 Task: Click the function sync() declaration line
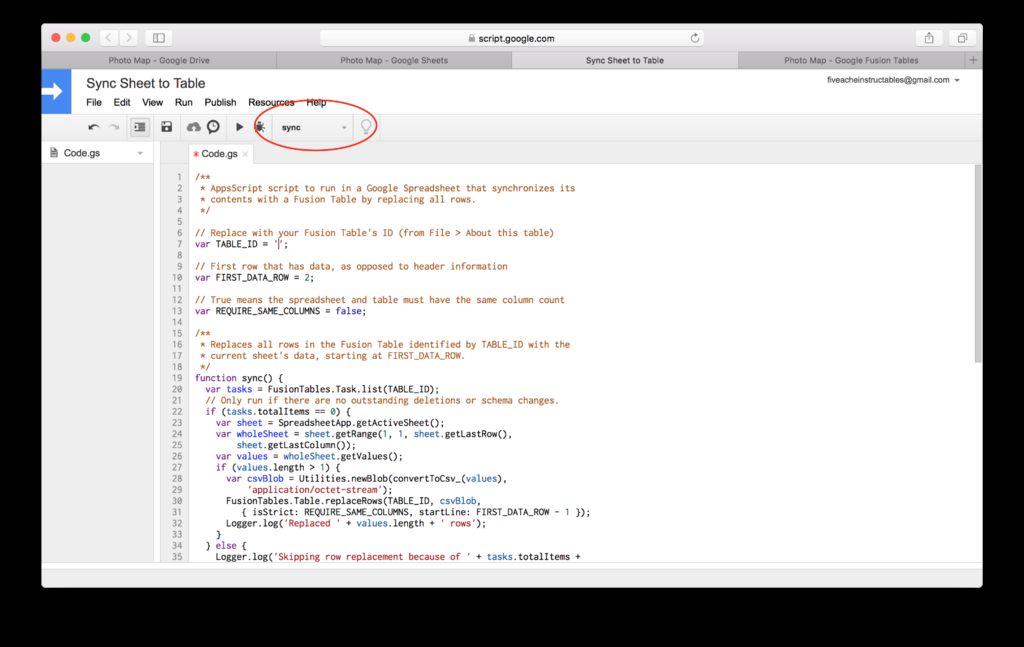pyautogui.click(x=239, y=378)
